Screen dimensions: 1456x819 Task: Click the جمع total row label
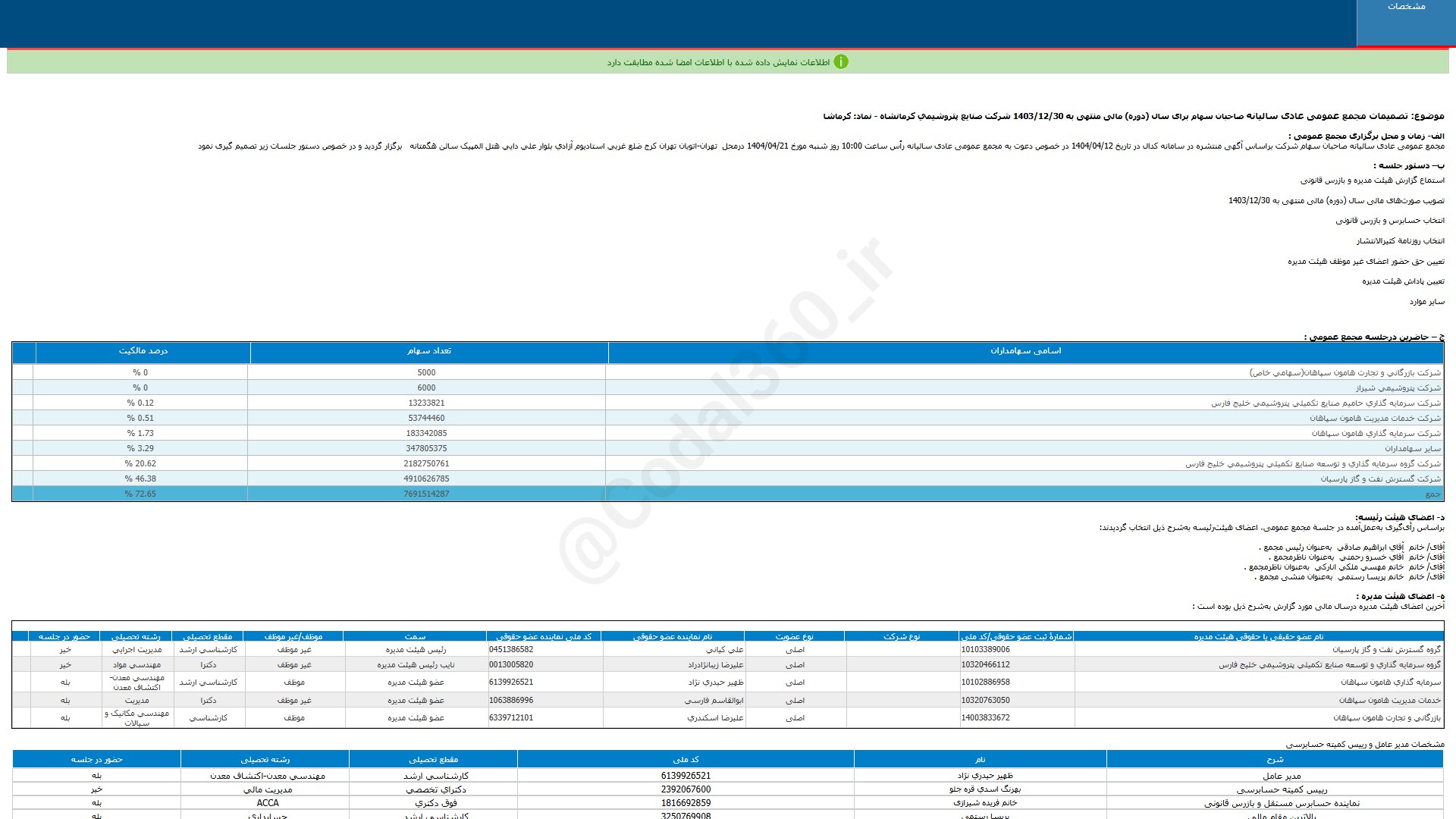(x=1432, y=494)
